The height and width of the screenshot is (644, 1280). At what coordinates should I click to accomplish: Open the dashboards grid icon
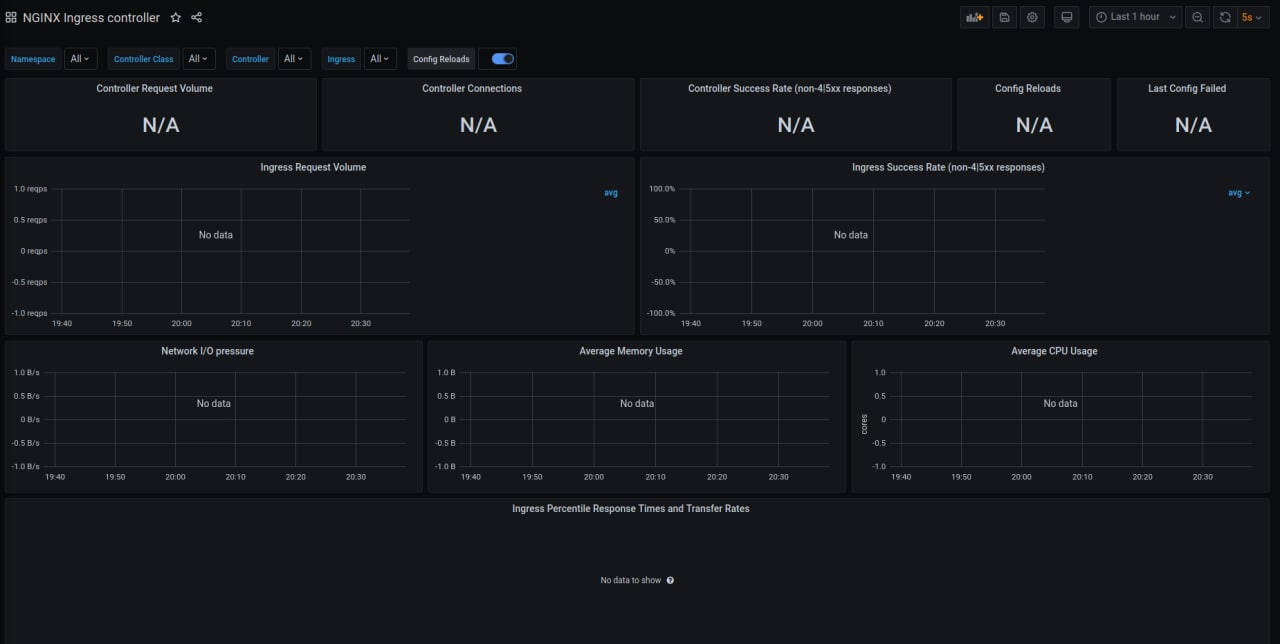click(11, 17)
